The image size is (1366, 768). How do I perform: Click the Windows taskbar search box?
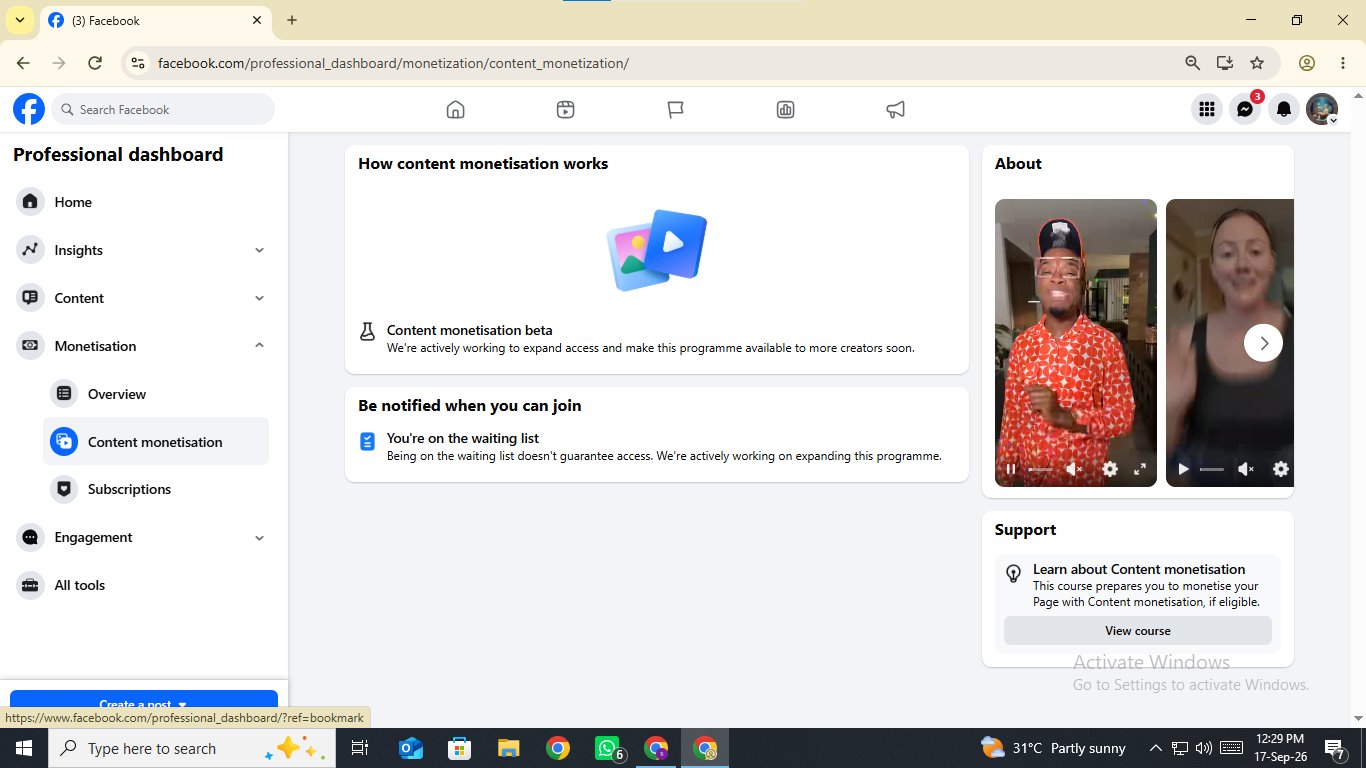click(190, 748)
